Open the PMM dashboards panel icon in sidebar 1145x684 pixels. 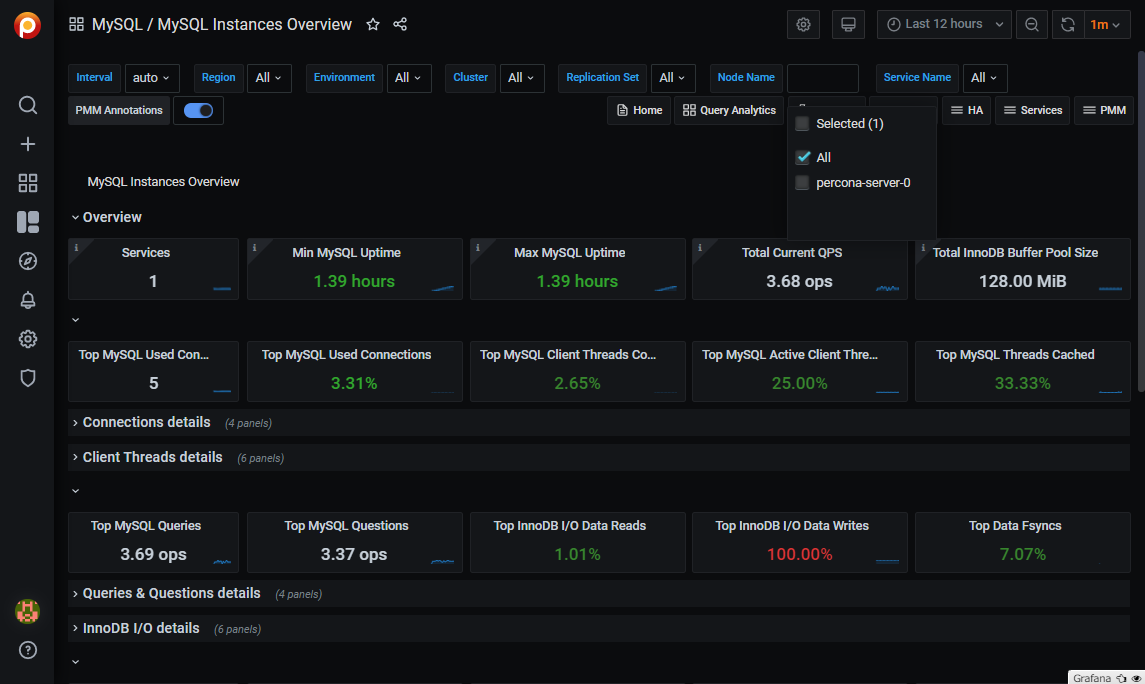(28, 222)
